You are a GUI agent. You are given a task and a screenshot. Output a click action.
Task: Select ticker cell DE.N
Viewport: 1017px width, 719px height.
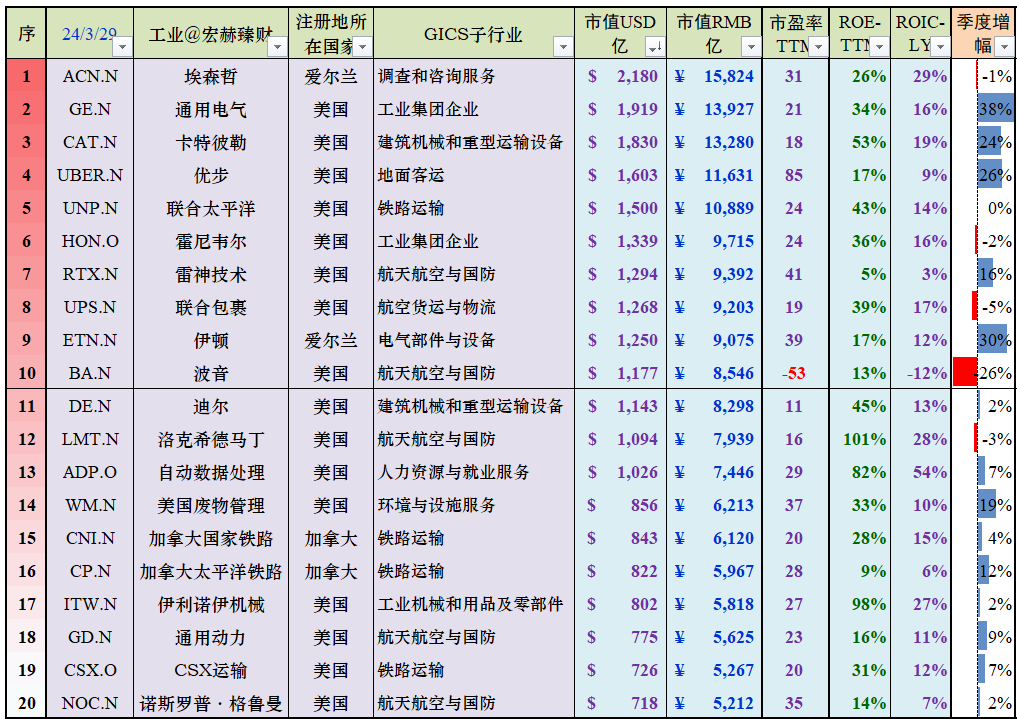tap(90, 407)
